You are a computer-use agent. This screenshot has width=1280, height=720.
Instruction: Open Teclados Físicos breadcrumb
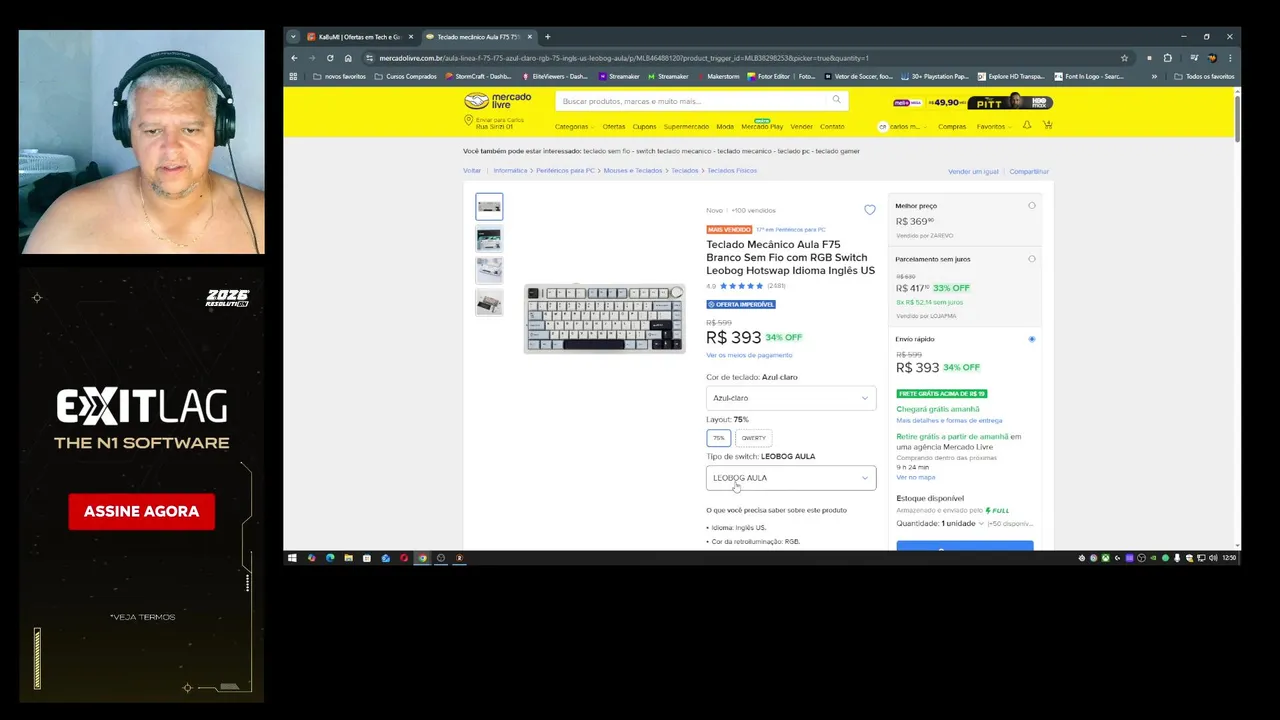(732, 171)
